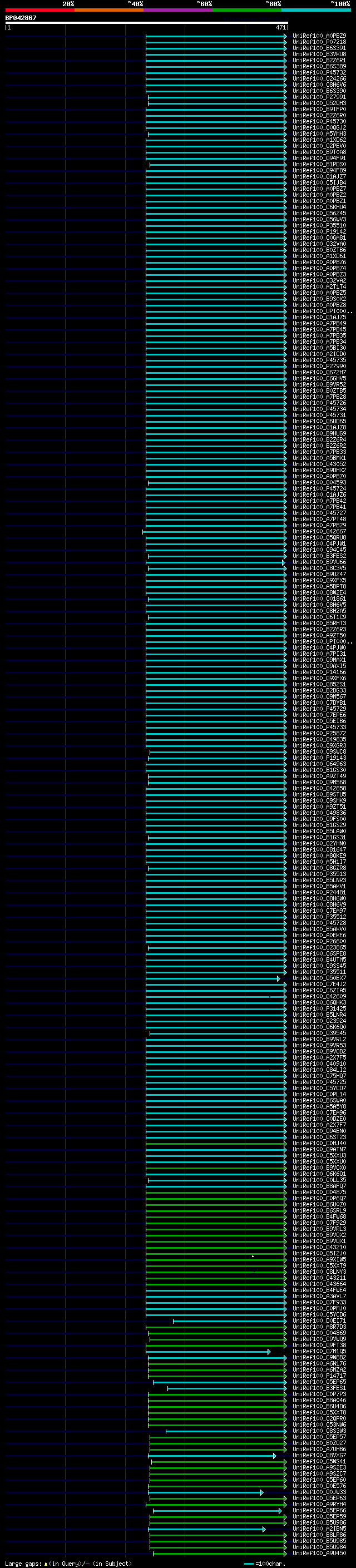Select the UniRef100_P26600 row label
The width and height of the screenshot is (356, 1568).
[319, 942]
